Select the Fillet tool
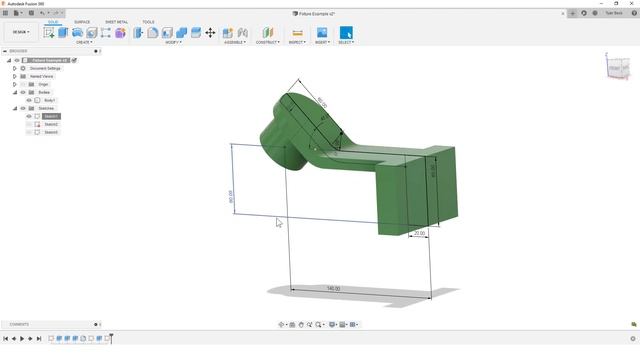The image size is (640, 360). tap(153, 33)
